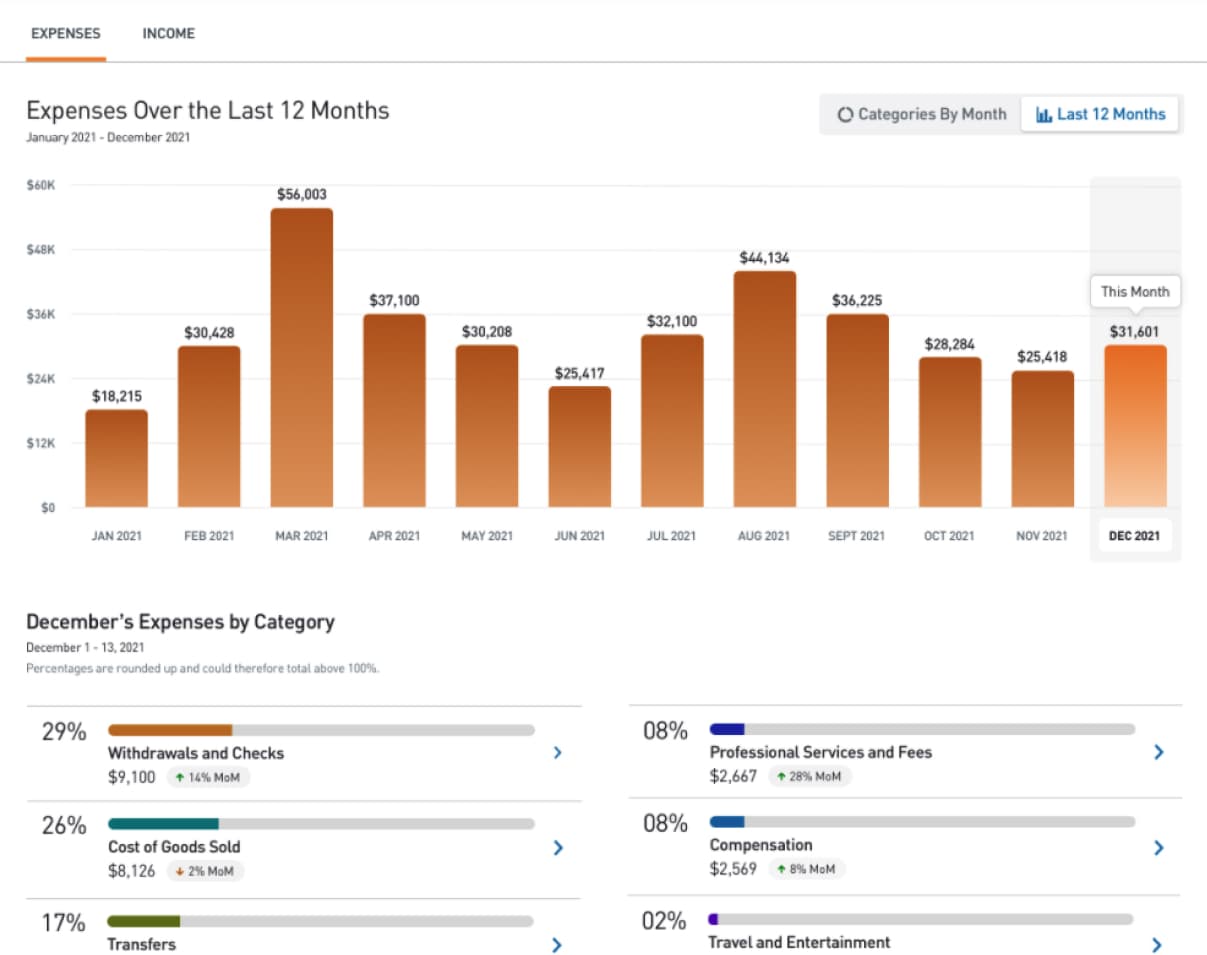Click the 28% MoM badge
Screen dimensions: 1207x955
coord(809,776)
